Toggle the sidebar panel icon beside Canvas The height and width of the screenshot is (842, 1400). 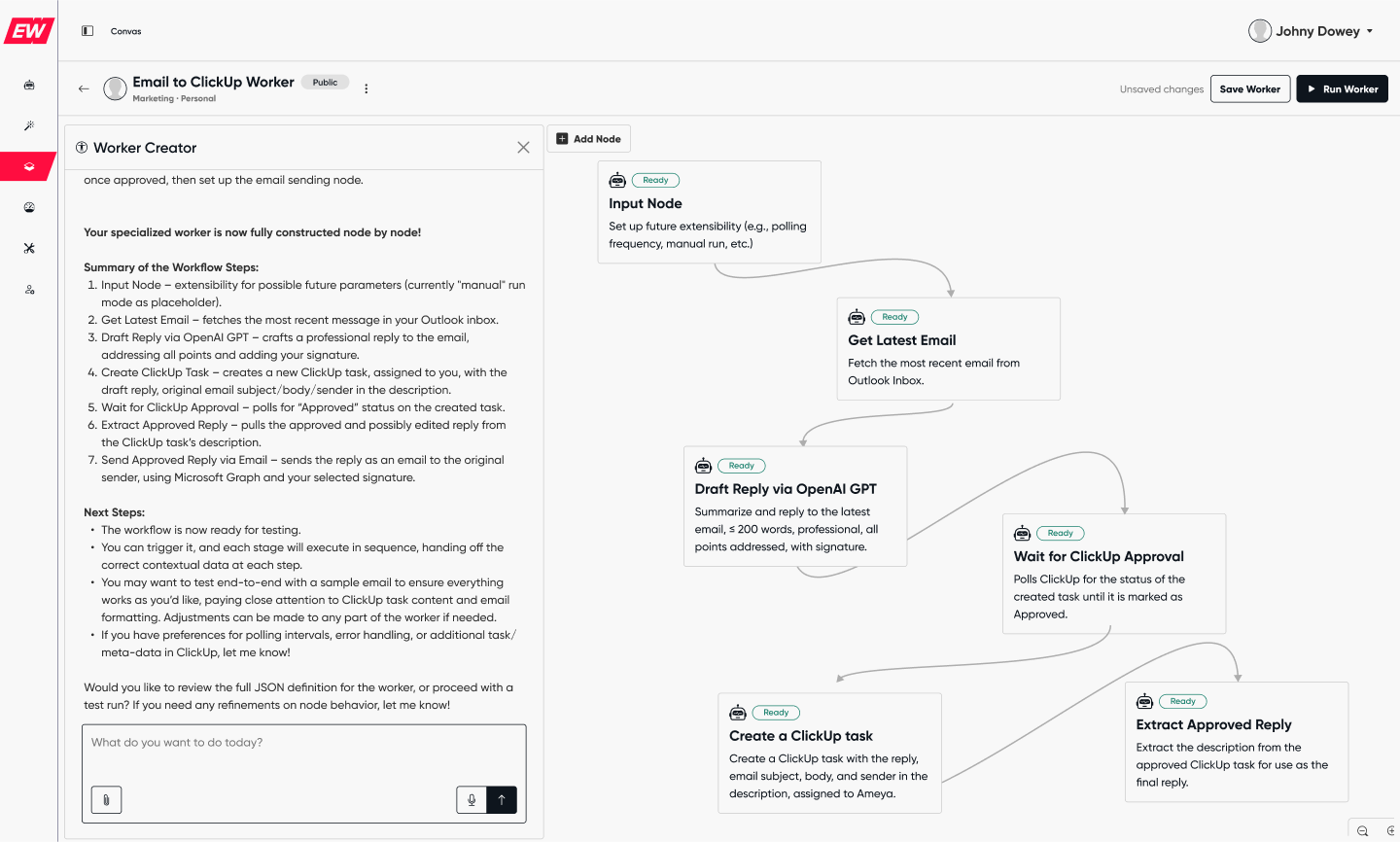click(x=87, y=31)
